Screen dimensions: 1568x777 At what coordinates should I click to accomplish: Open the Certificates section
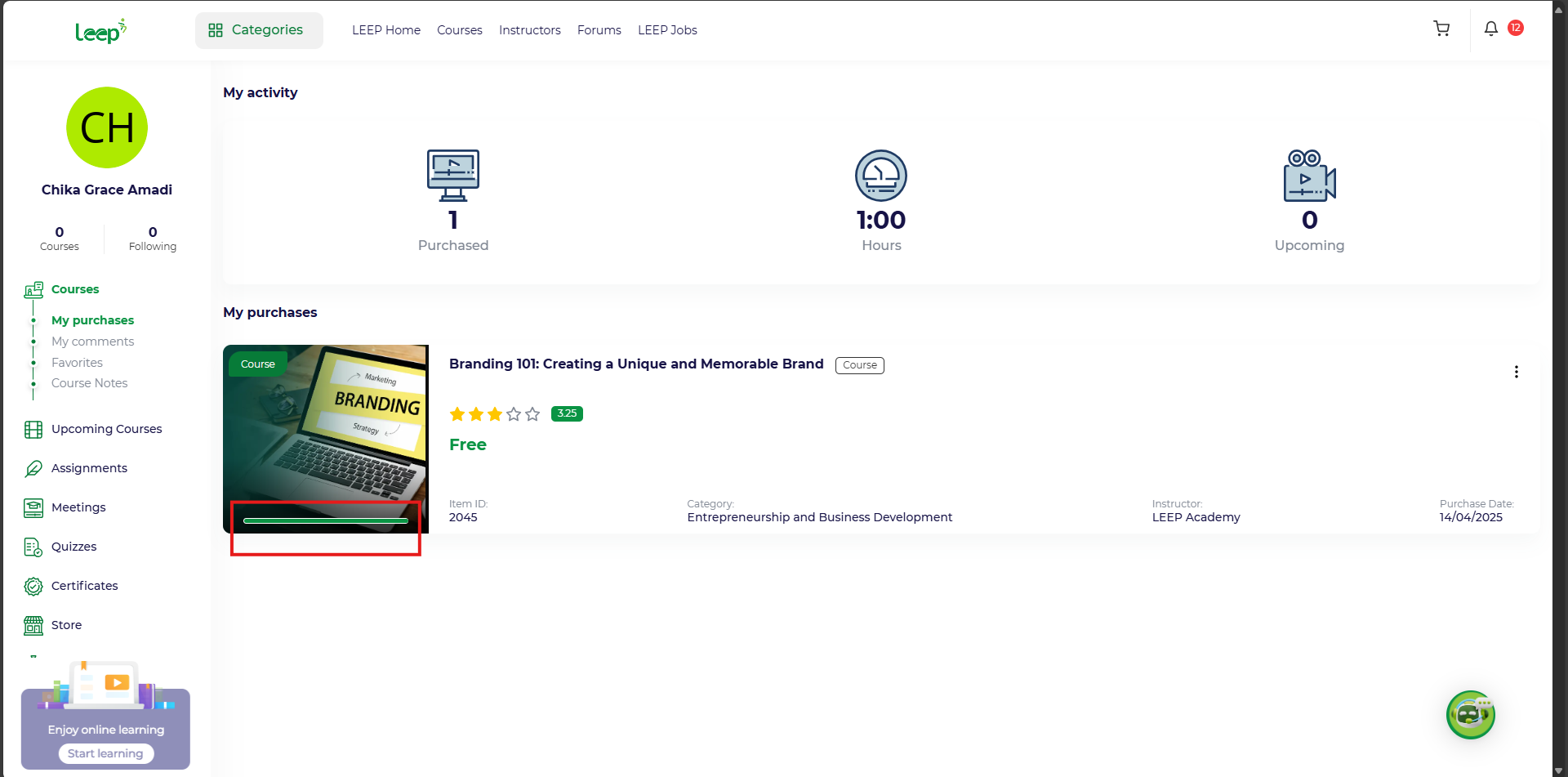click(84, 586)
